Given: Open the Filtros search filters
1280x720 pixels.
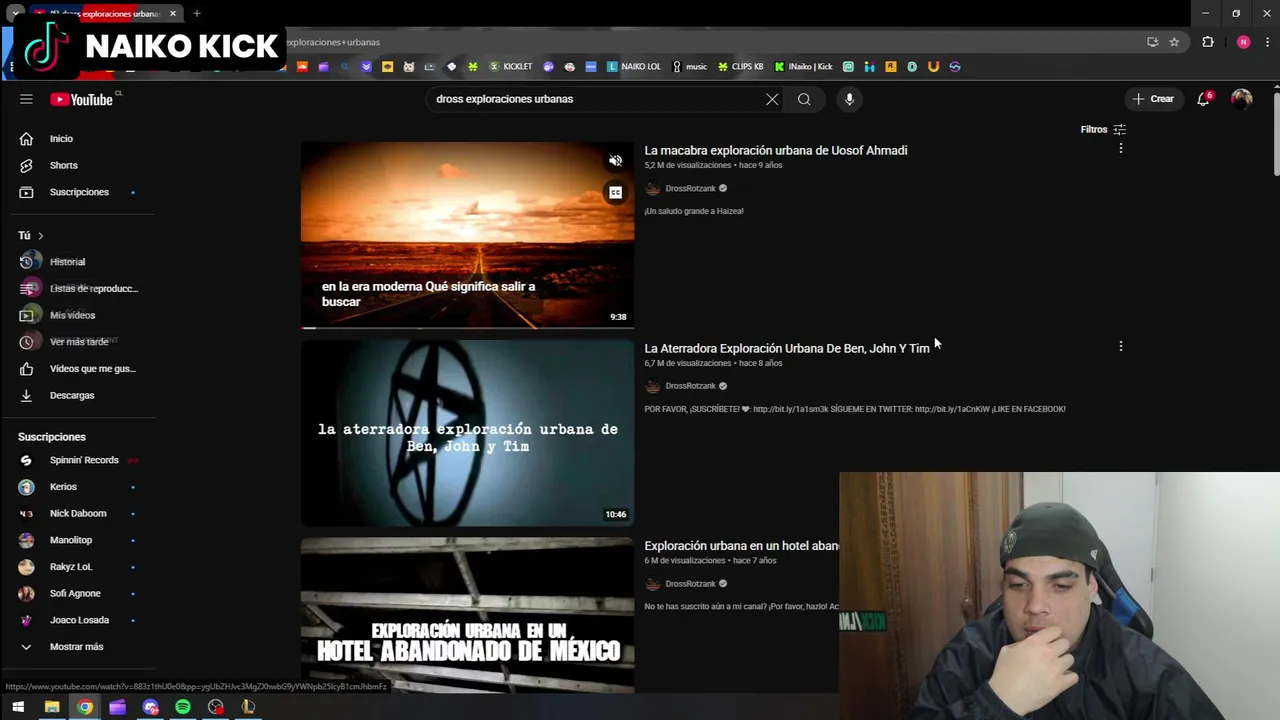Looking at the screenshot, I should [1103, 129].
